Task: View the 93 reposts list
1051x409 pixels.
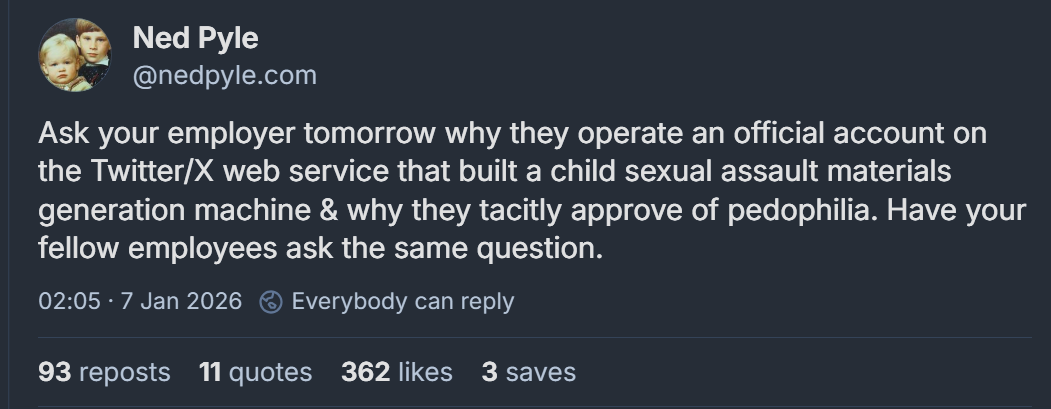Action: pyautogui.click(x=104, y=373)
